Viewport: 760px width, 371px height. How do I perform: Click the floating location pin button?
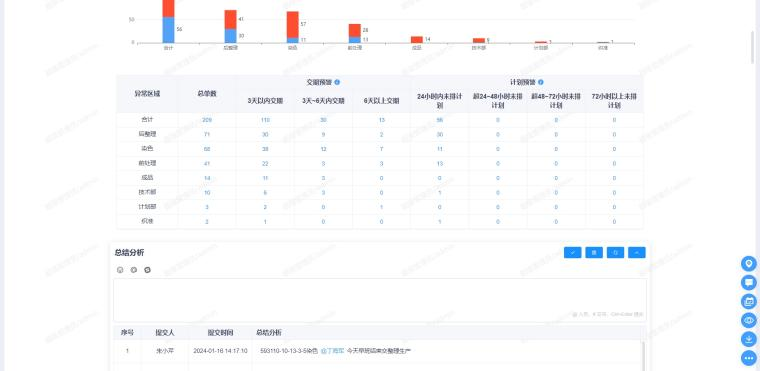(x=749, y=264)
